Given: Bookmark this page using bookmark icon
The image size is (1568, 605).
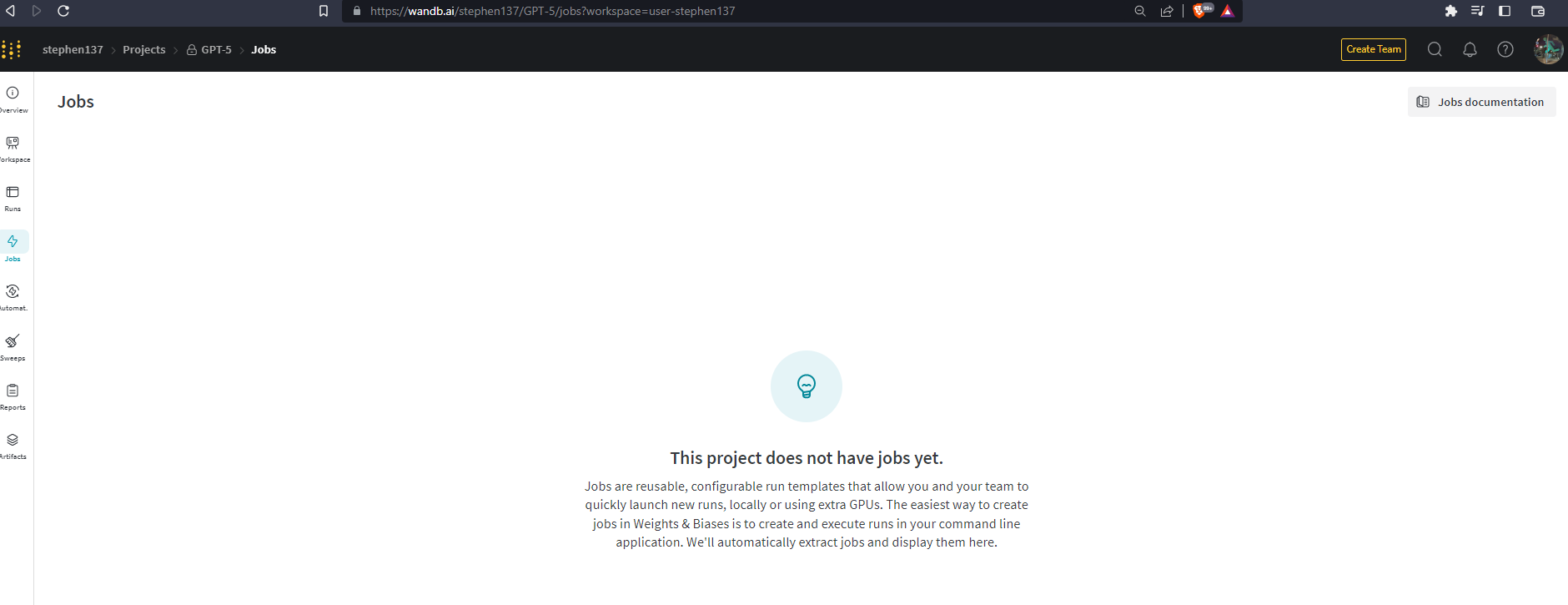Looking at the screenshot, I should (324, 11).
